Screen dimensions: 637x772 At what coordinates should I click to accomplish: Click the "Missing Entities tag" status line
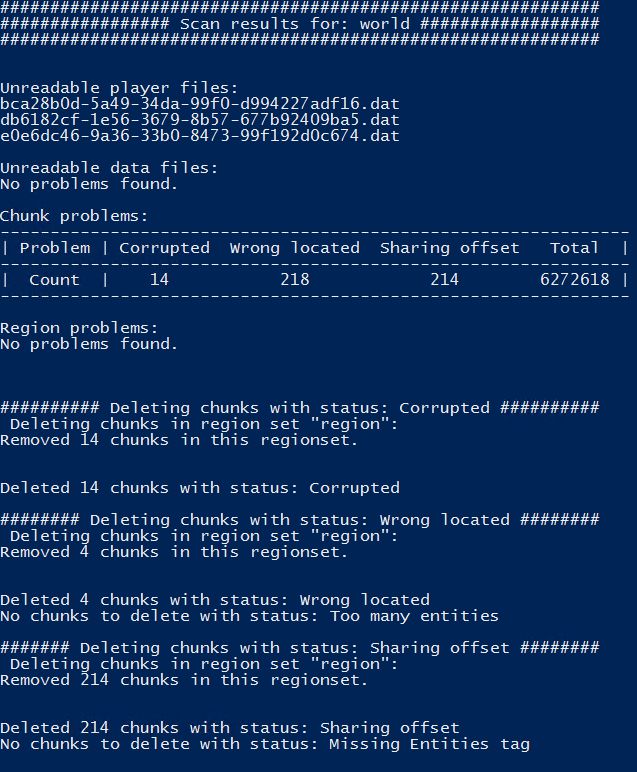tap(264, 744)
